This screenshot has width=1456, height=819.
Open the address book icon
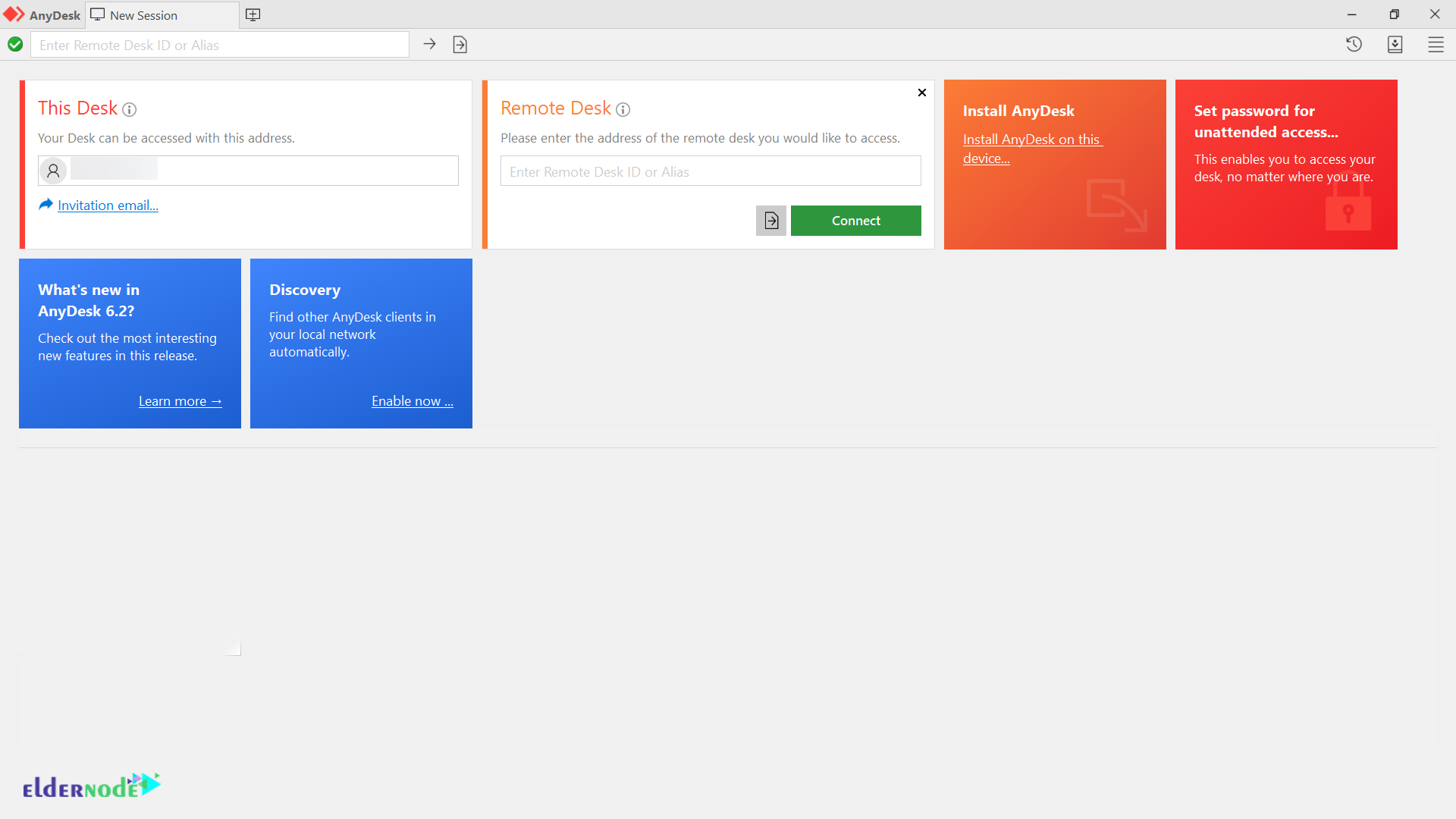1395,45
